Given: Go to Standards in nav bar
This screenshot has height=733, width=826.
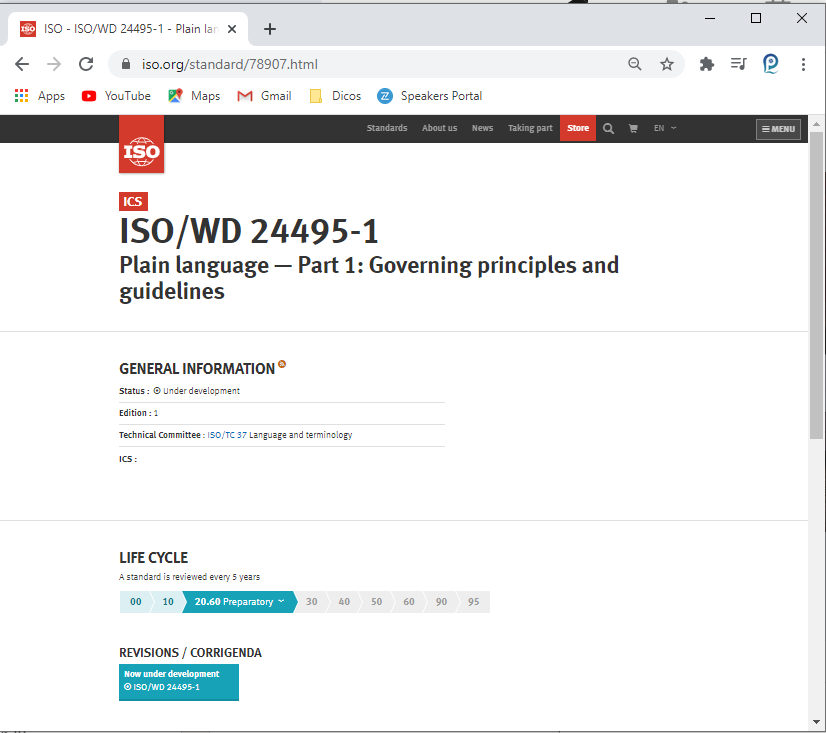Looking at the screenshot, I should click(x=387, y=128).
